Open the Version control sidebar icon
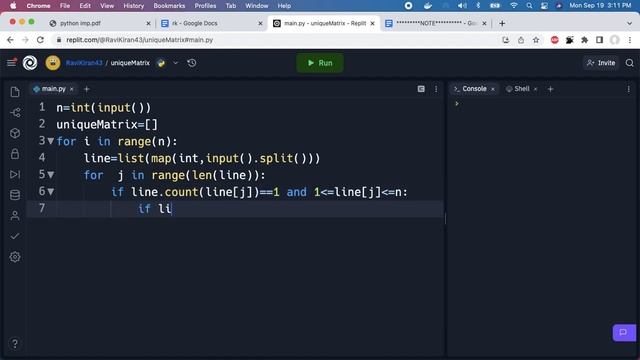This screenshot has height=360, width=640. point(15,113)
